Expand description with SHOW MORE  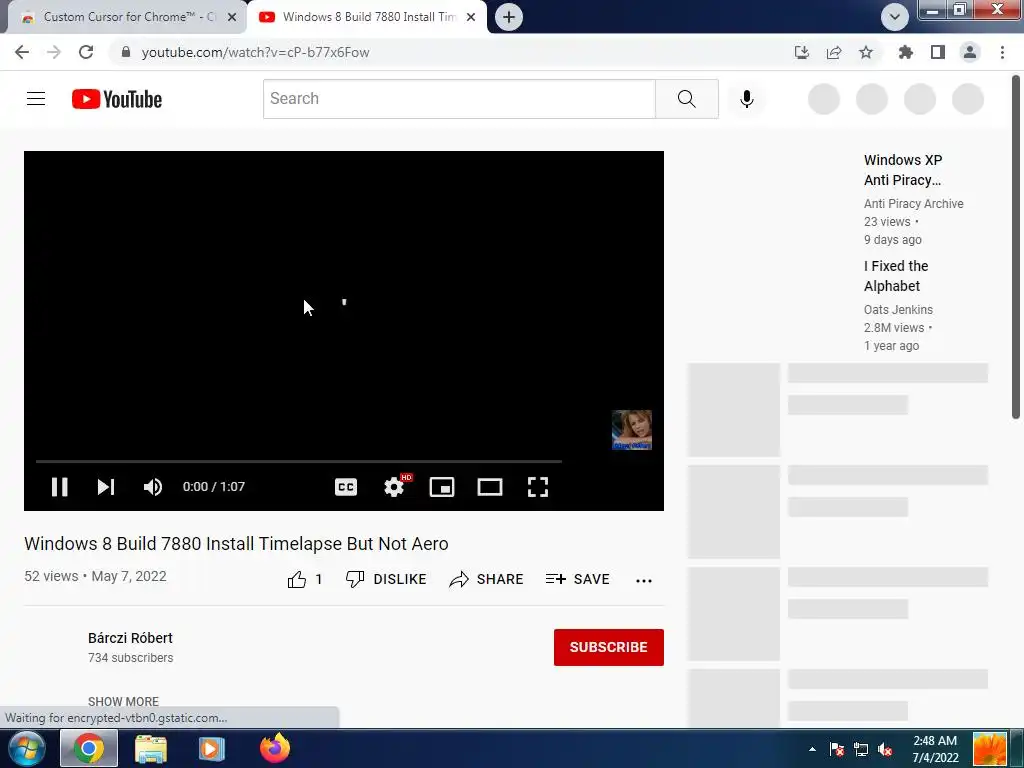click(123, 701)
